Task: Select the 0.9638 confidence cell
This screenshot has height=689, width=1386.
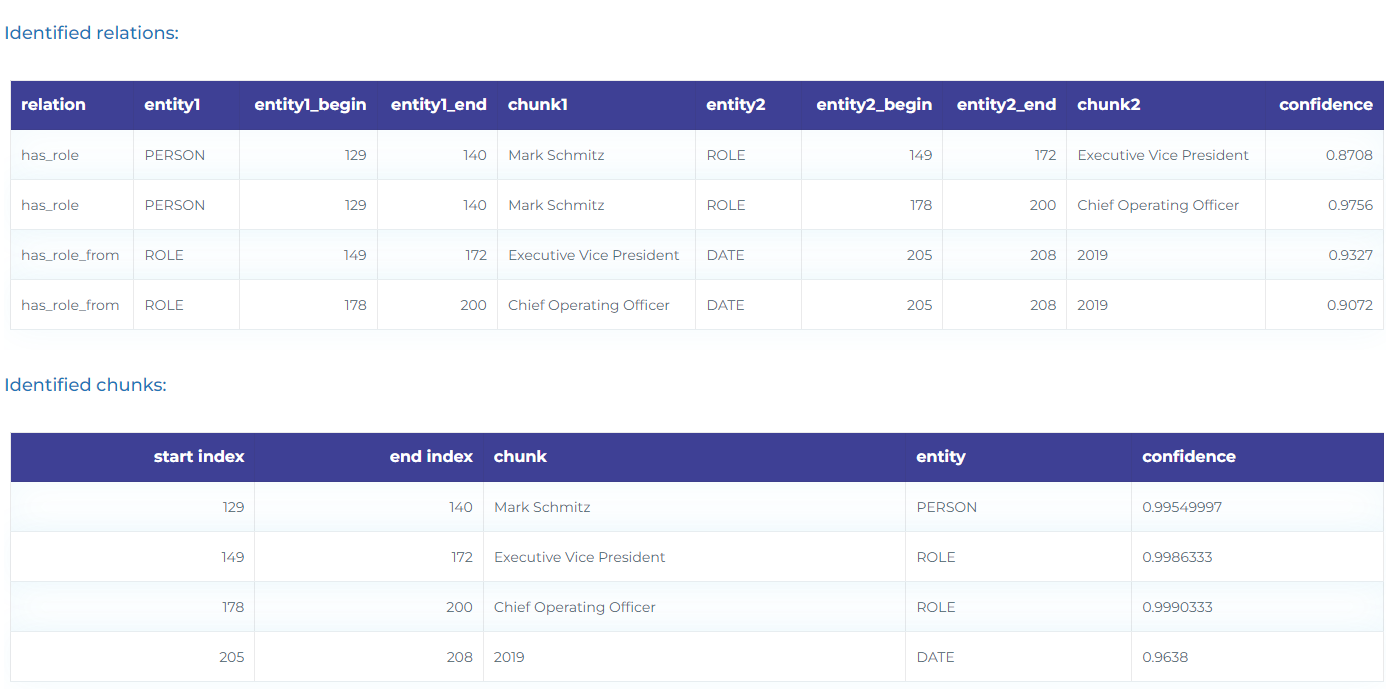Action: tap(1165, 657)
